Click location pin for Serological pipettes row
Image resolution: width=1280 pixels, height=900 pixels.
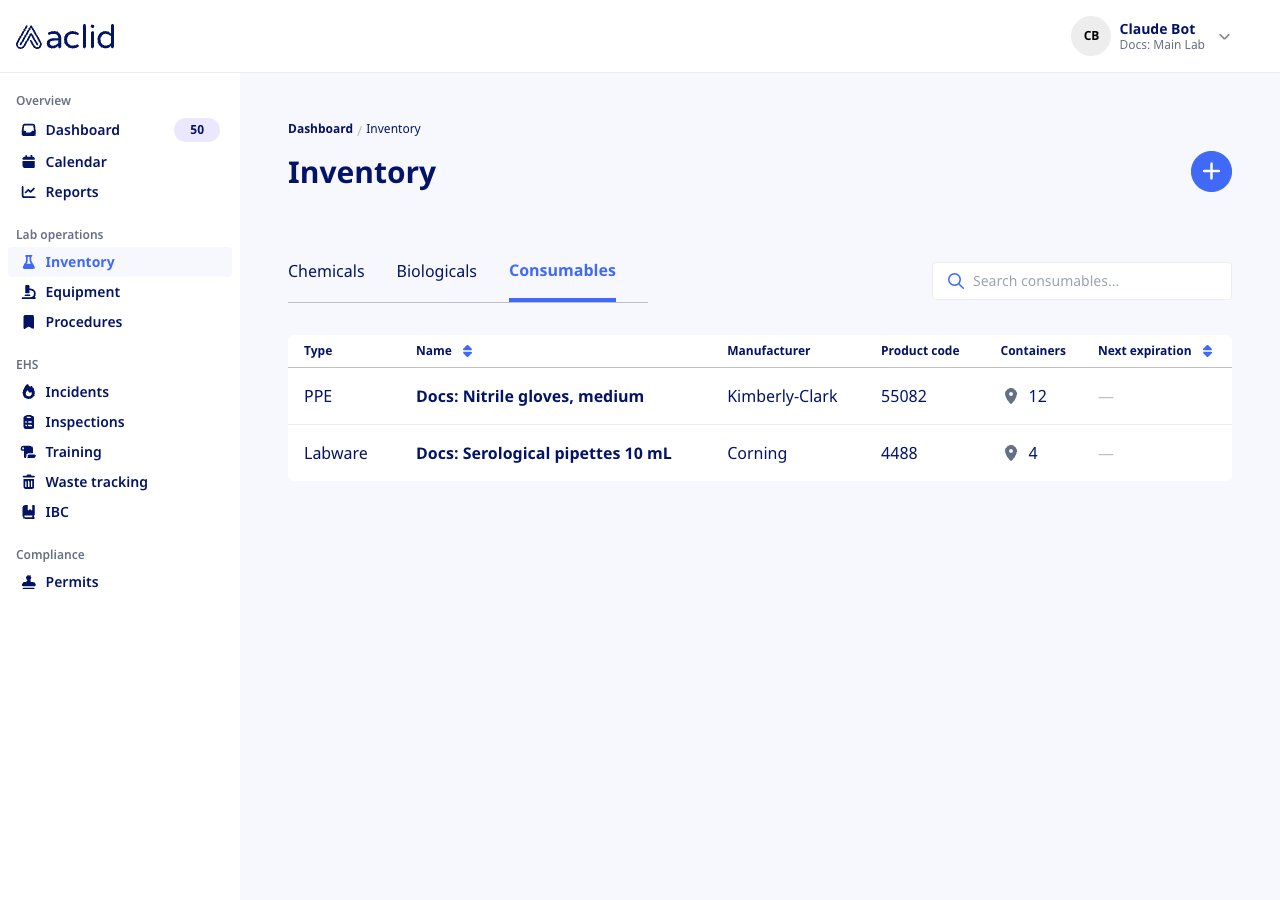pyautogui.click(x=1010, y=453)
